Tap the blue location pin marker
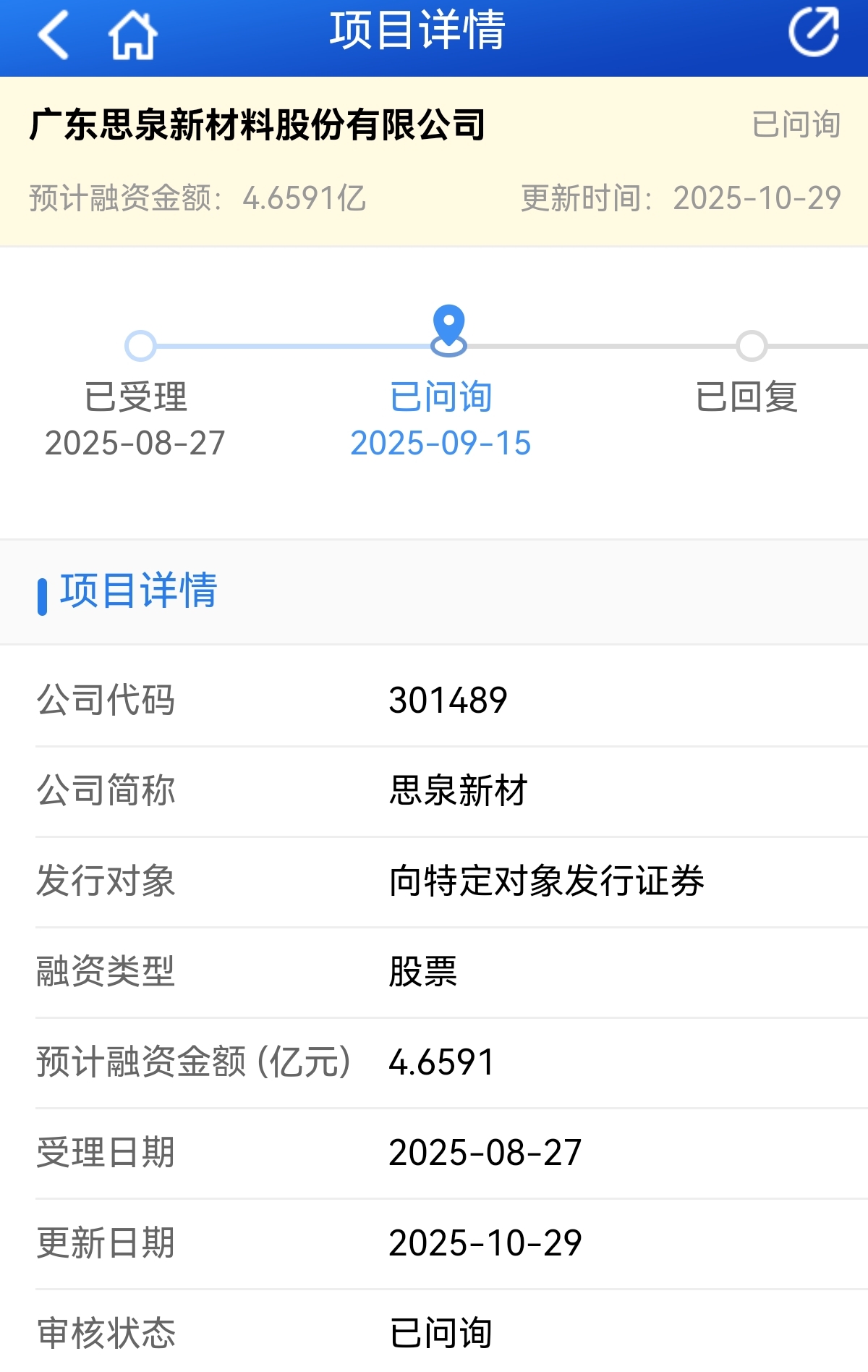The width and height of the screenshot is (868, 1372). pos(448,330)
